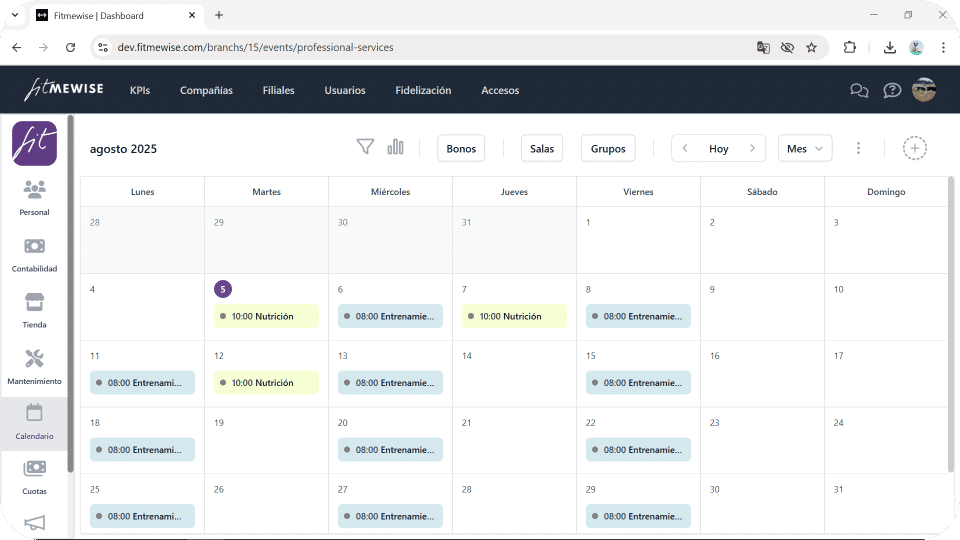Open Personal section in sidebar
Screen dimensions: 960x540
click(34, 198)
